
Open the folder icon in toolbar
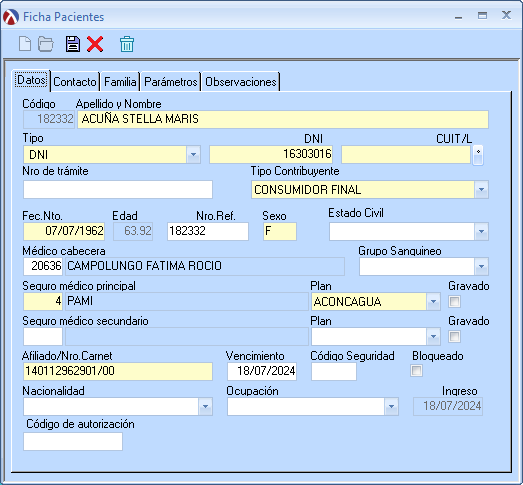46,44
